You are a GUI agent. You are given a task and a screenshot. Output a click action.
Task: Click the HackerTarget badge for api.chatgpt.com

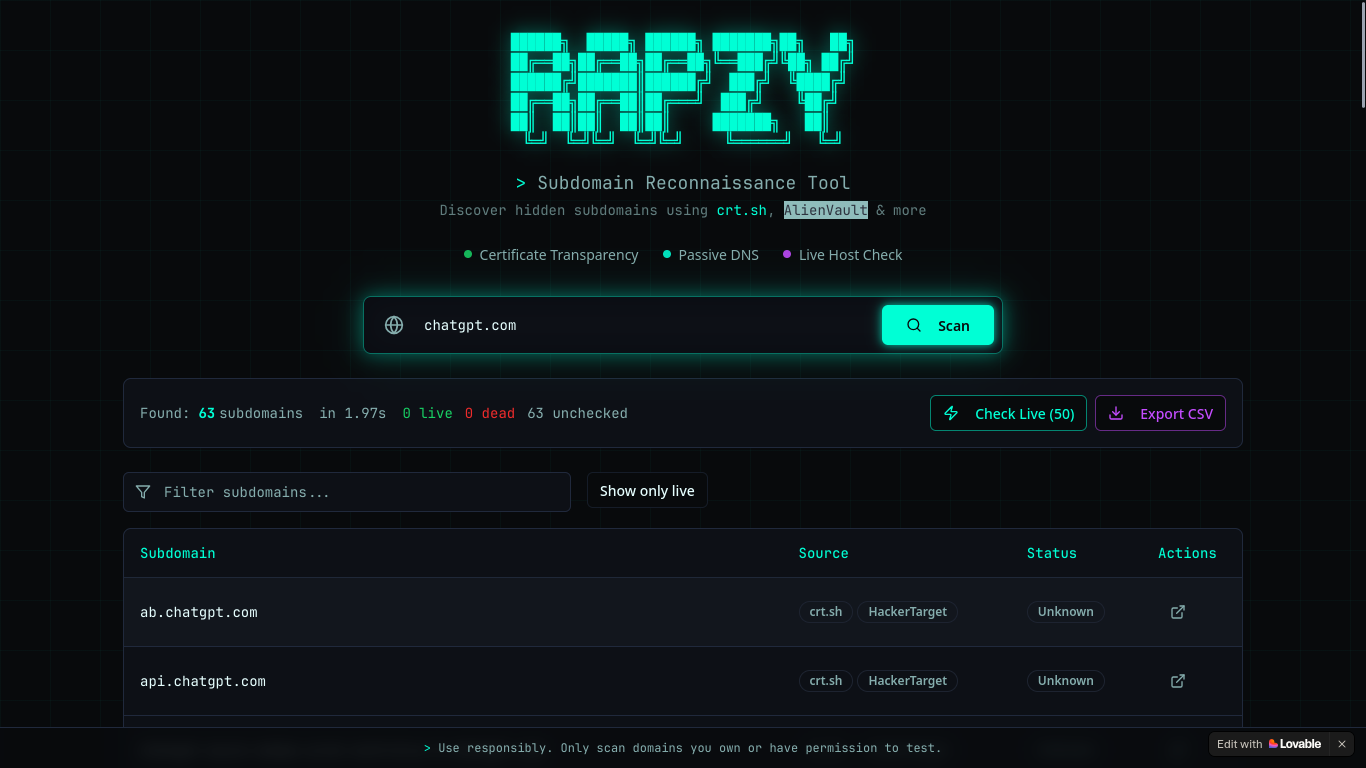(x=907, y=680)
